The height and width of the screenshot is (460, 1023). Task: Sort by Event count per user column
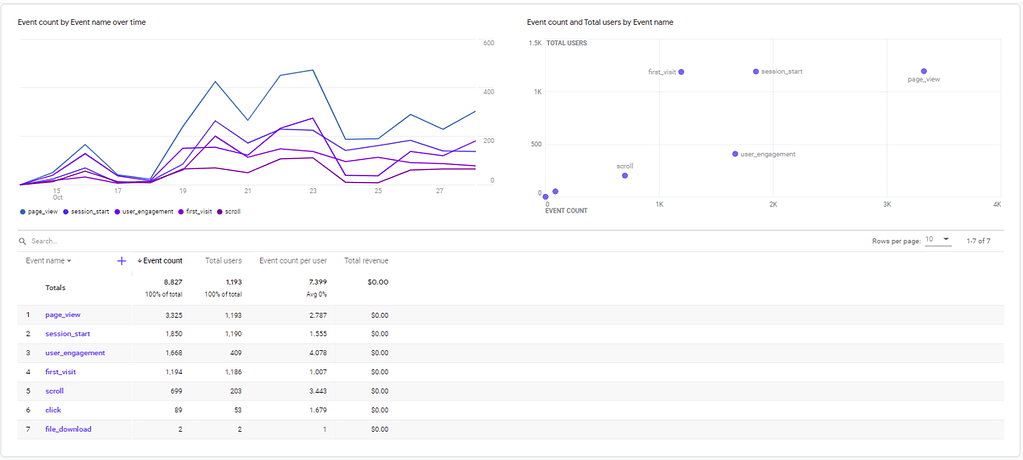point(293,260)
